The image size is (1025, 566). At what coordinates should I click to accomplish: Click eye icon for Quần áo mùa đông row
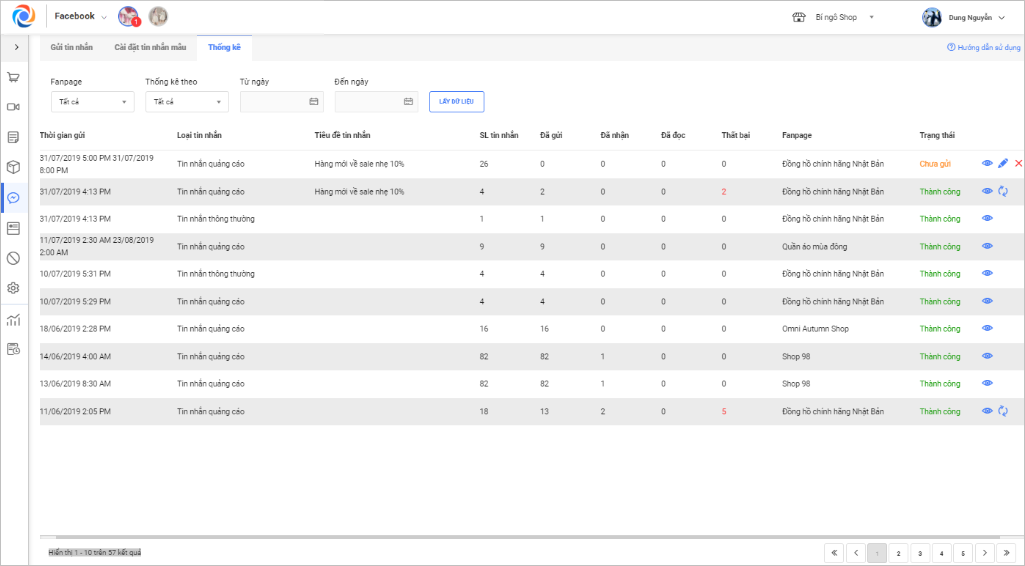coord(987,246)
